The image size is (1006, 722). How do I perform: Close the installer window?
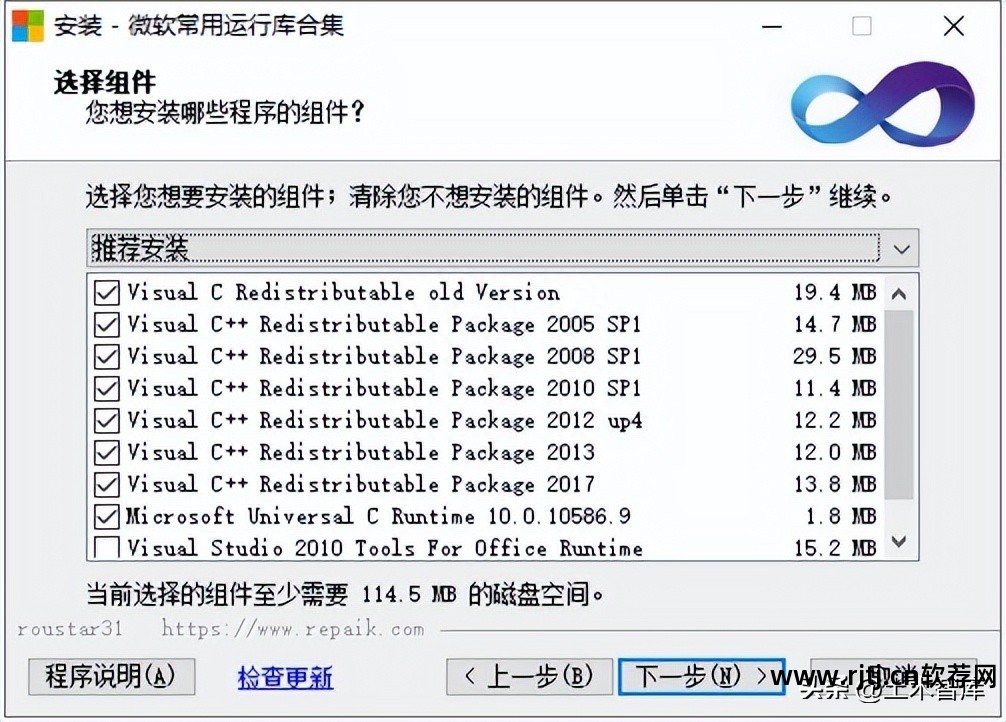click(953, 26)
